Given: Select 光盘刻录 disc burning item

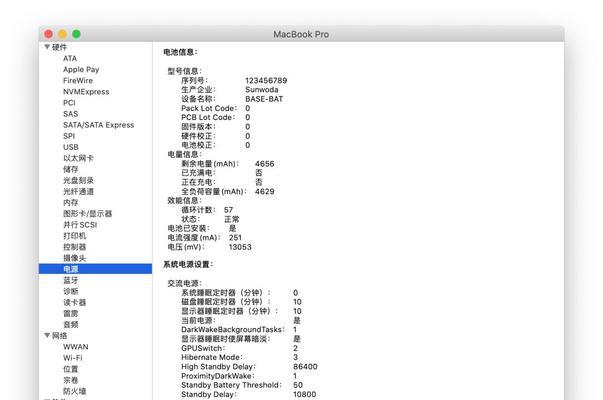Looking at the screenshot, I should click(x=78, y=180).
